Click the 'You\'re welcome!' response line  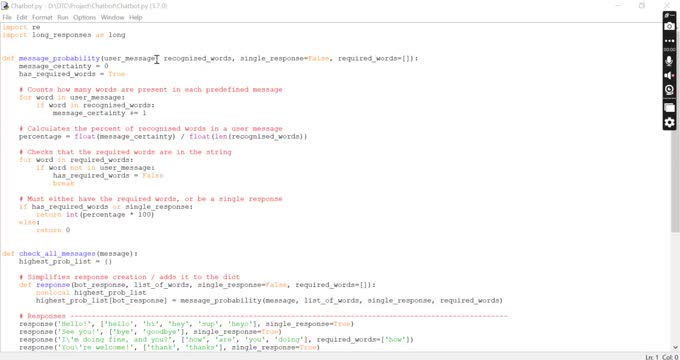[x=169, y=347]
